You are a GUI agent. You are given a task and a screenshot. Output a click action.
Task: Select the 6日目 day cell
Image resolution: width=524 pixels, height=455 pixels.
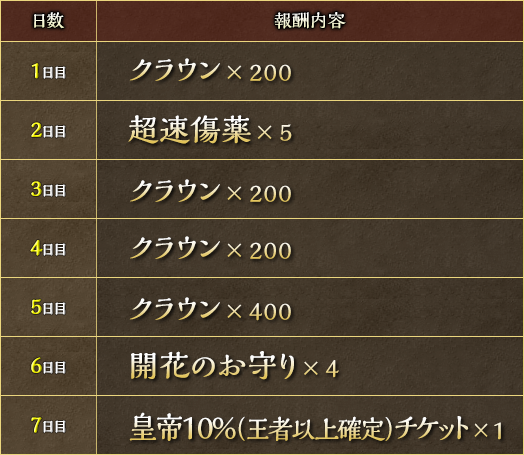[x=48, y=366]
